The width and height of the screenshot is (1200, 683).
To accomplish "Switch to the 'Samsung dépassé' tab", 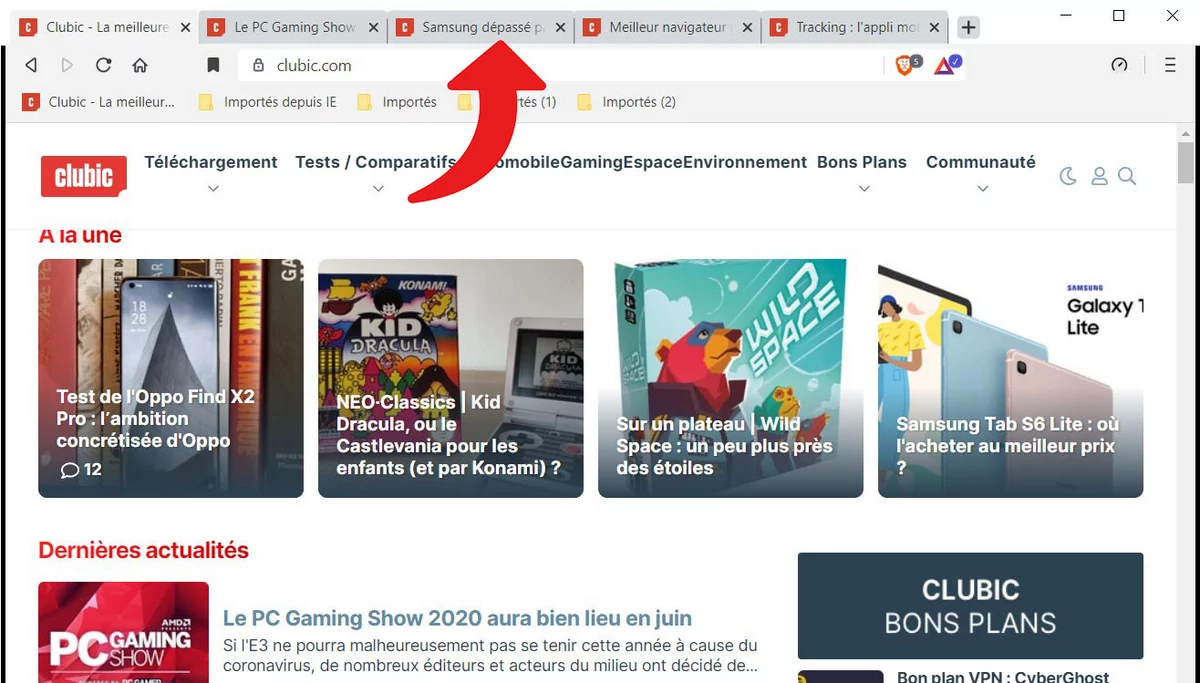I will coord(481,28).
